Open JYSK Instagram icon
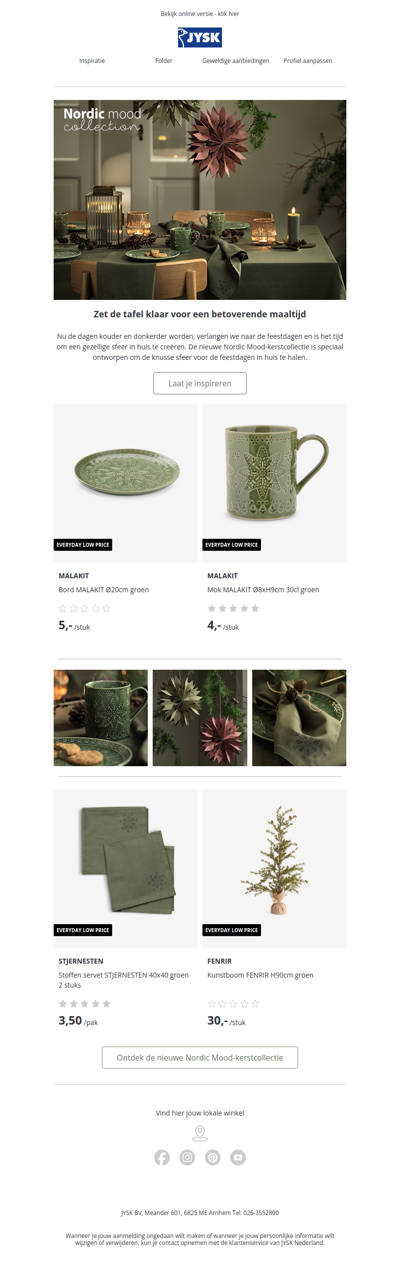 tap(187, 1157)
